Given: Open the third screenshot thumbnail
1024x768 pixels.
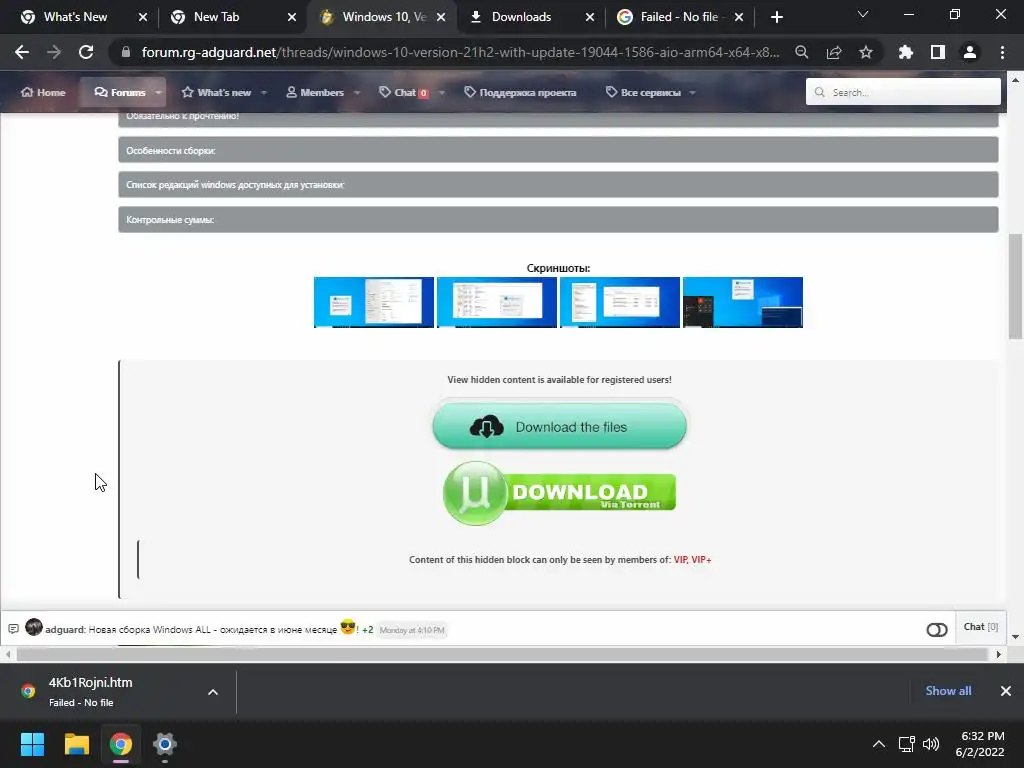Looking at the screenshot, I should pos(620,302).
